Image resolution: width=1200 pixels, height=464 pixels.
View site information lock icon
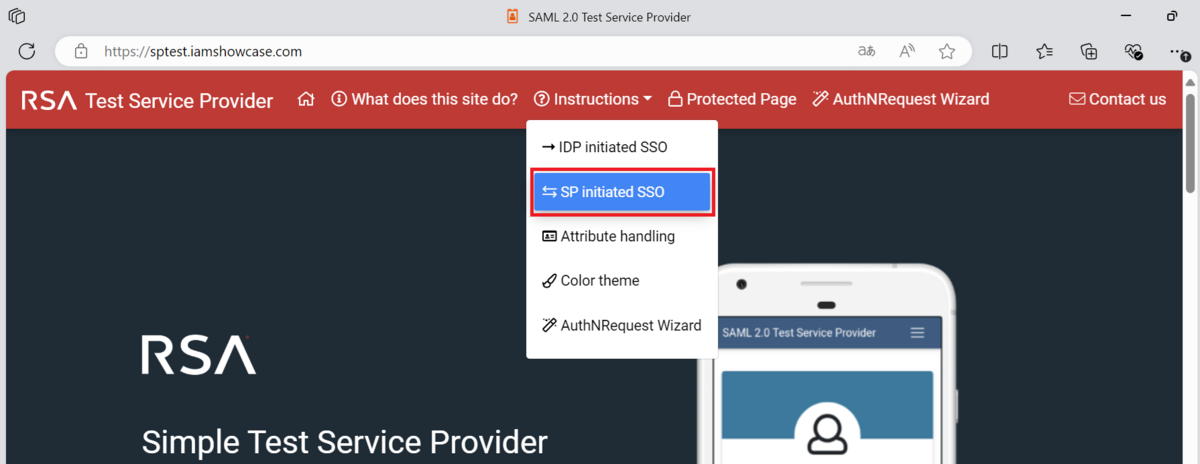[82, 51]
